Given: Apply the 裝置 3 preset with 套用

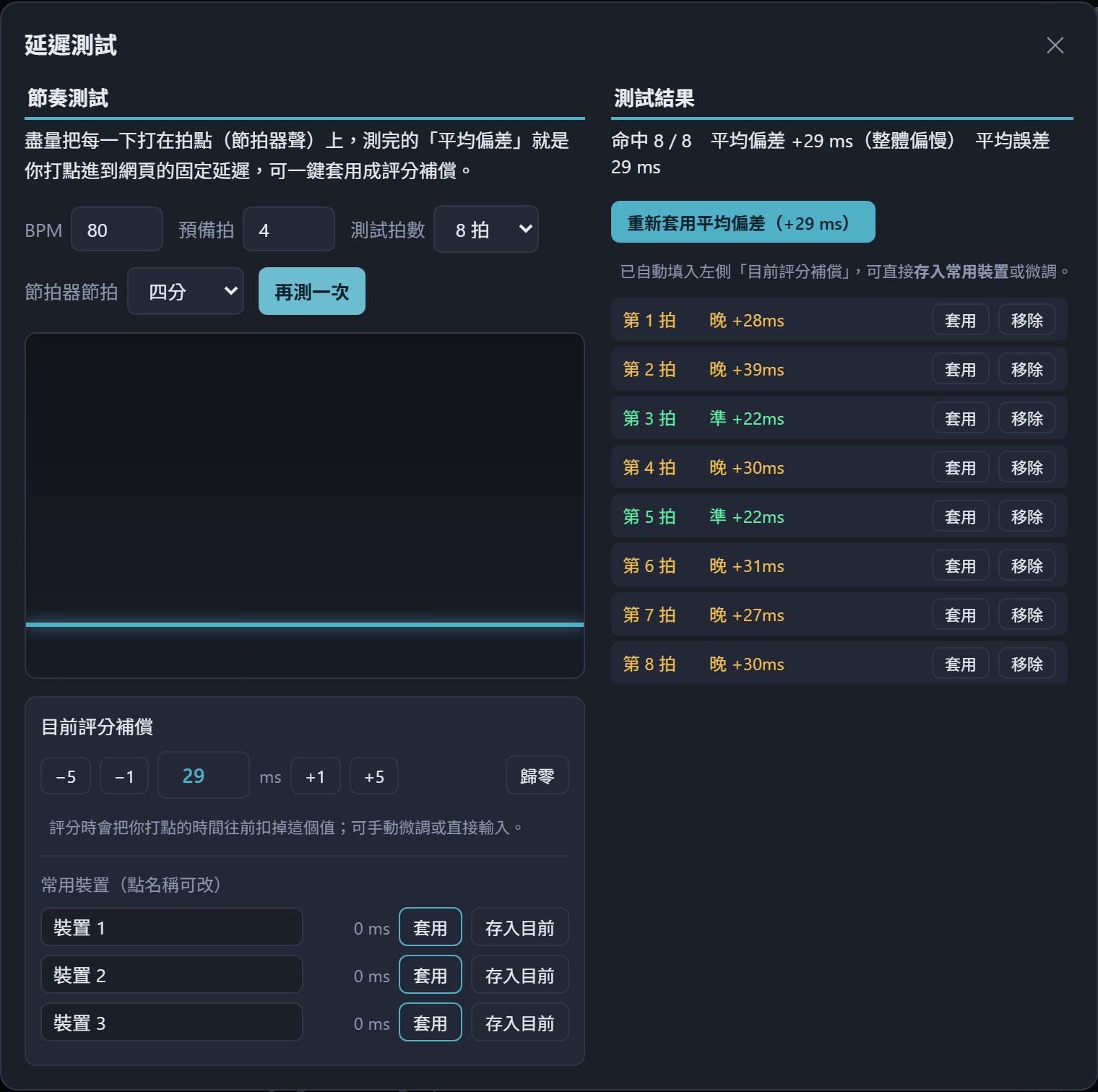Looking at the screenshot, I should [431, 1022].
